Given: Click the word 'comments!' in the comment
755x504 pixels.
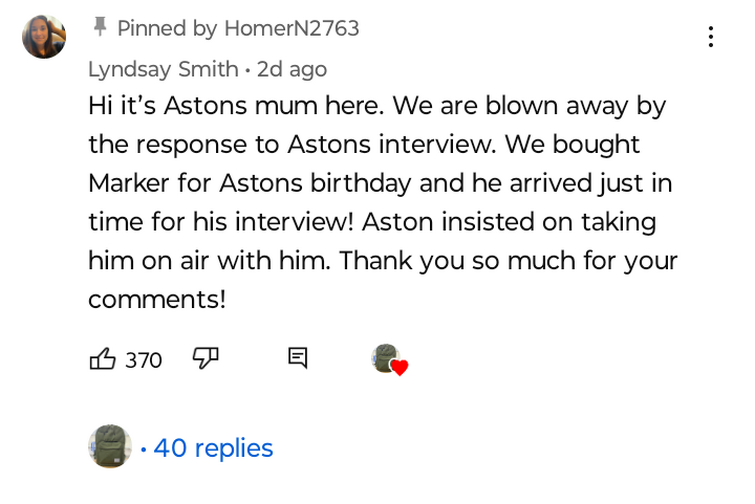Looking at the screenshot, I should coord(157,299).
